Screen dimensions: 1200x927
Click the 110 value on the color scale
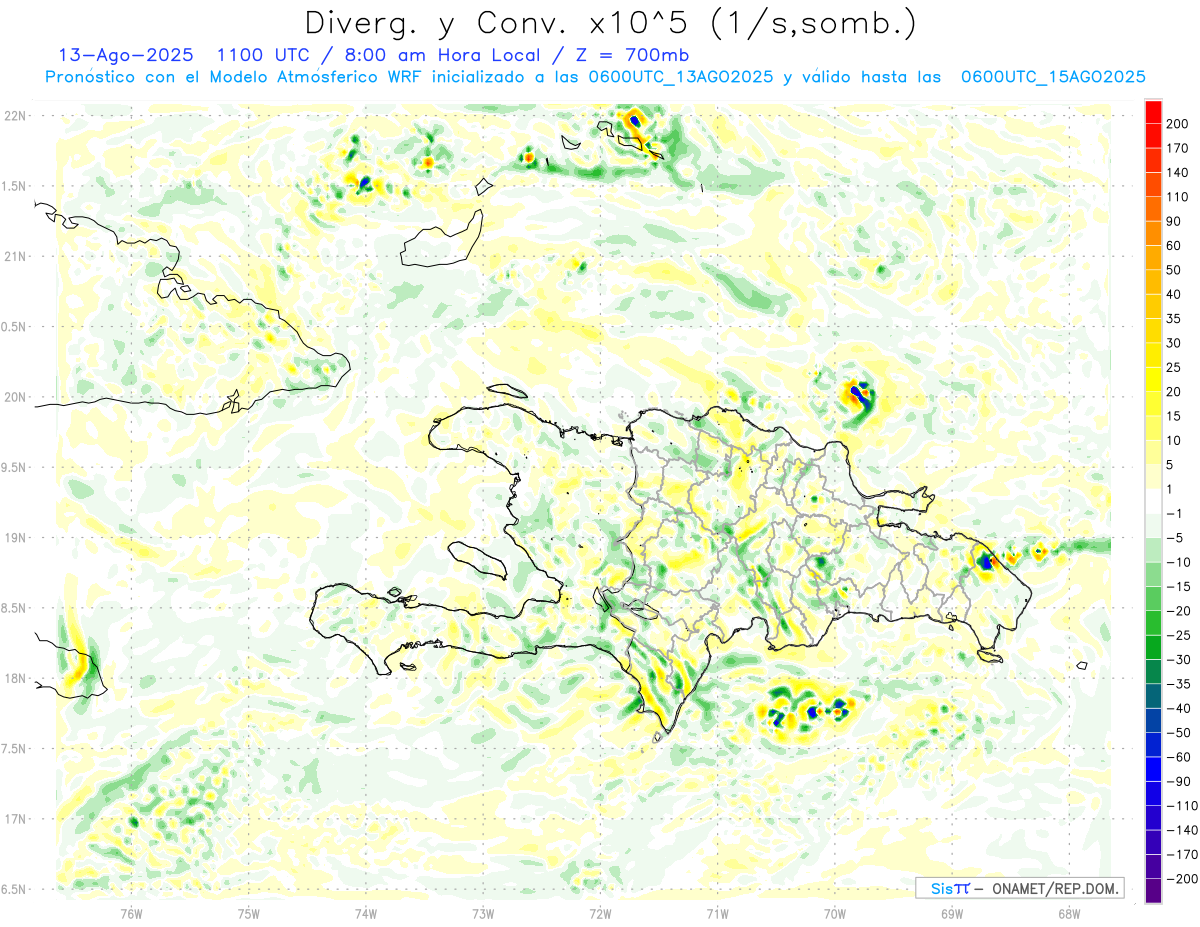(x=1177, y=197)
